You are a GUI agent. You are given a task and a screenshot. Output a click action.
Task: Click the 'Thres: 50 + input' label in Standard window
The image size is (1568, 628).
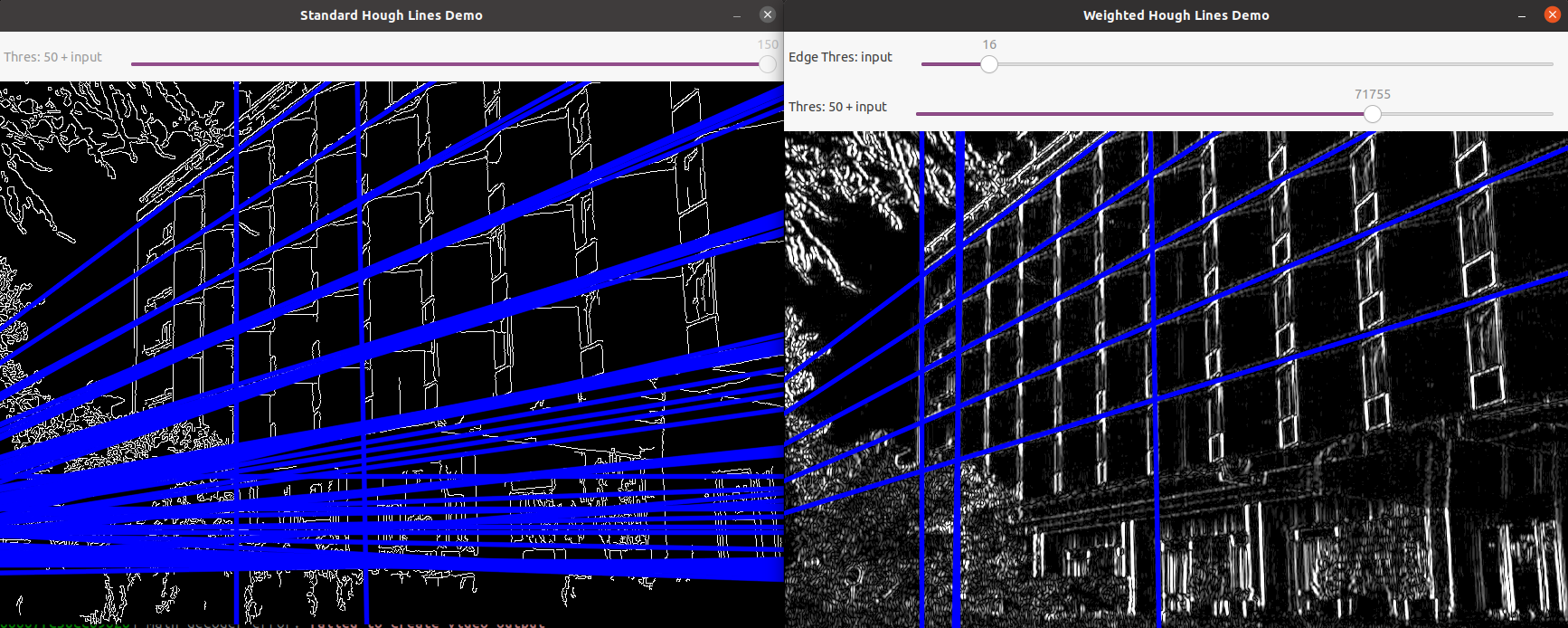coord(52,57)
